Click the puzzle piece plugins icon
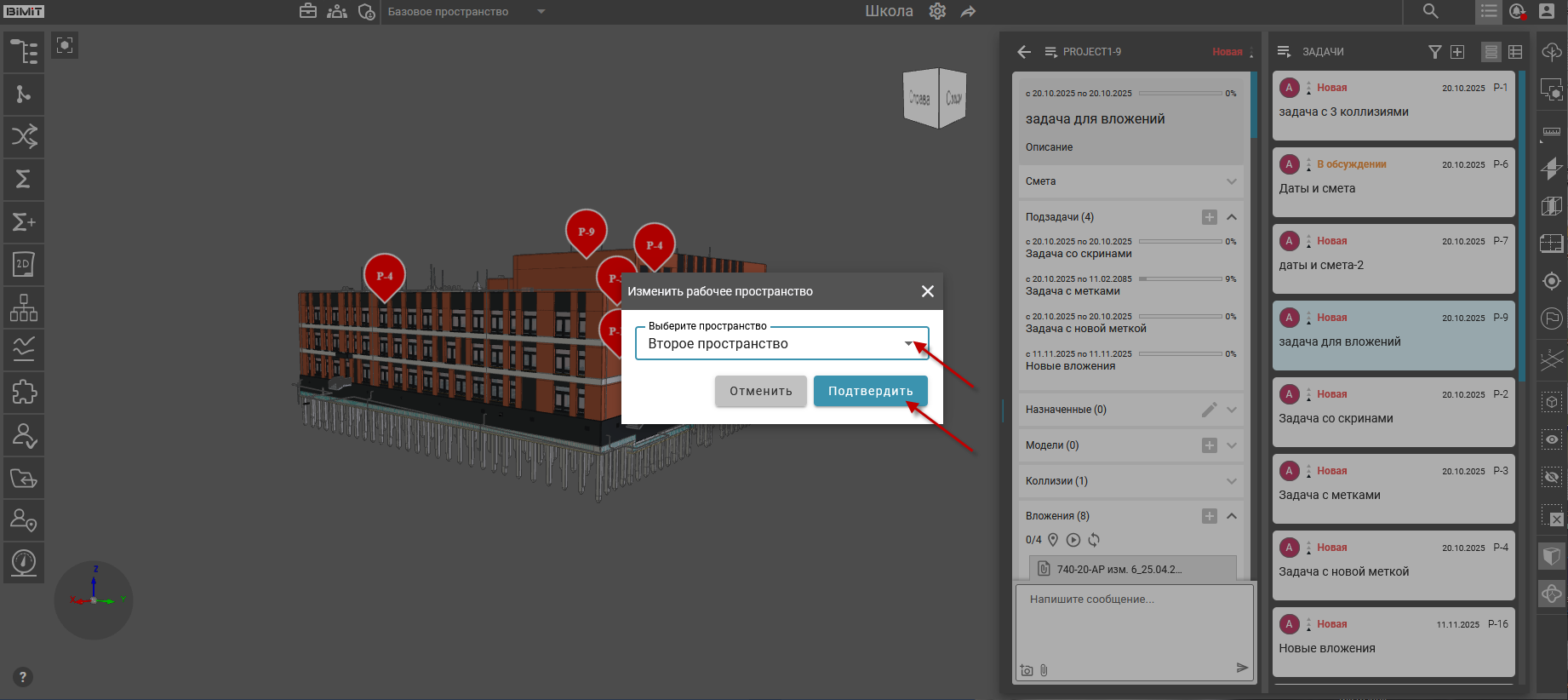The height and width of the screenshot is (700, 1568). 24,393
